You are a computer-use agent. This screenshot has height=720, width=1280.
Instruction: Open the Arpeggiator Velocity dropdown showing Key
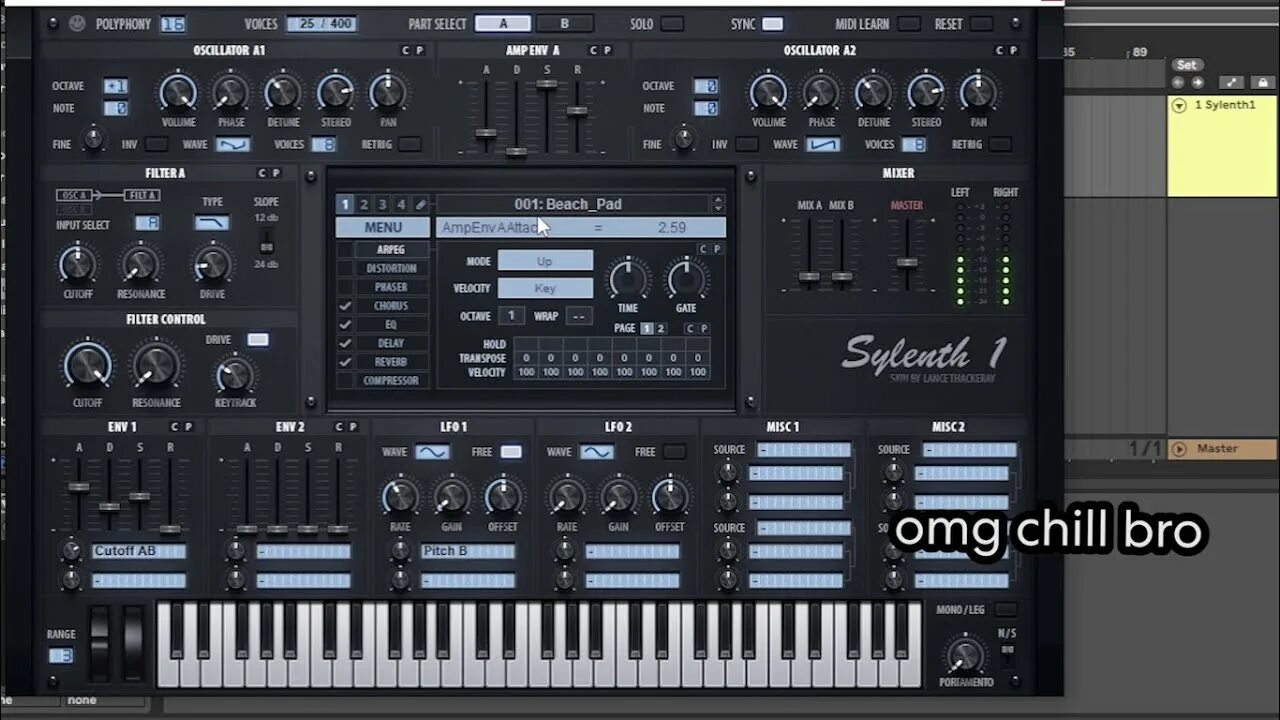click(x=545, y=288)
